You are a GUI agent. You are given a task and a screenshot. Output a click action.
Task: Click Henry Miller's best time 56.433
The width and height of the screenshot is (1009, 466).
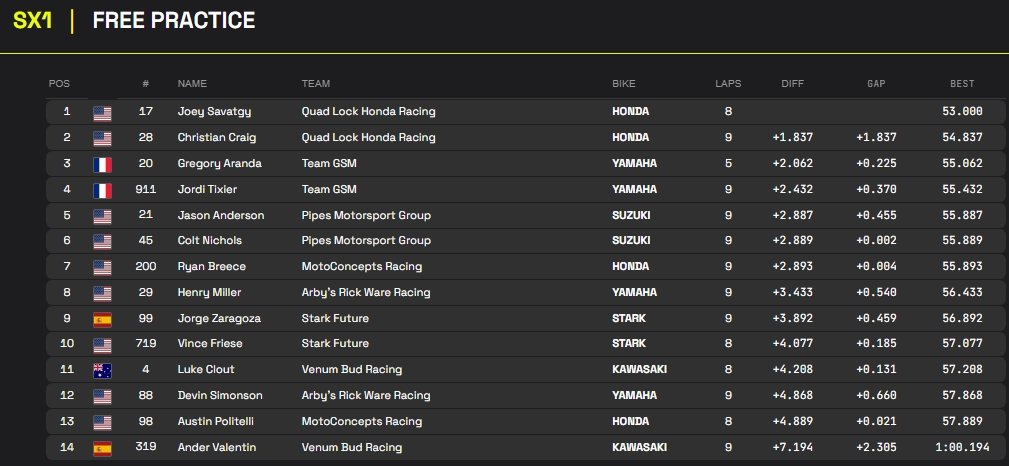[x=962, y=293]
